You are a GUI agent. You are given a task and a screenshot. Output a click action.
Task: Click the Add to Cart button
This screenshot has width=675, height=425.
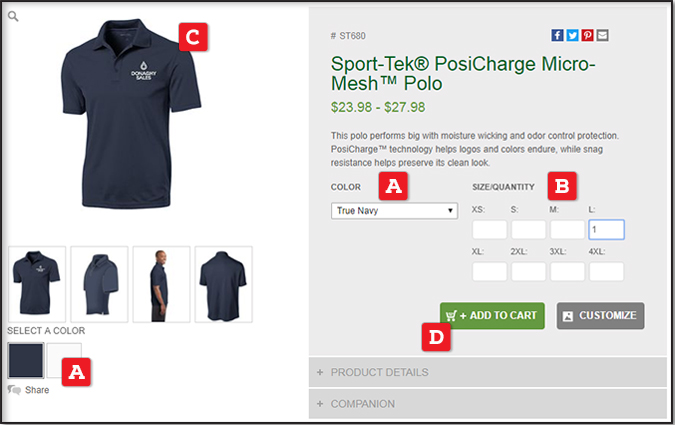coord(492,316)
